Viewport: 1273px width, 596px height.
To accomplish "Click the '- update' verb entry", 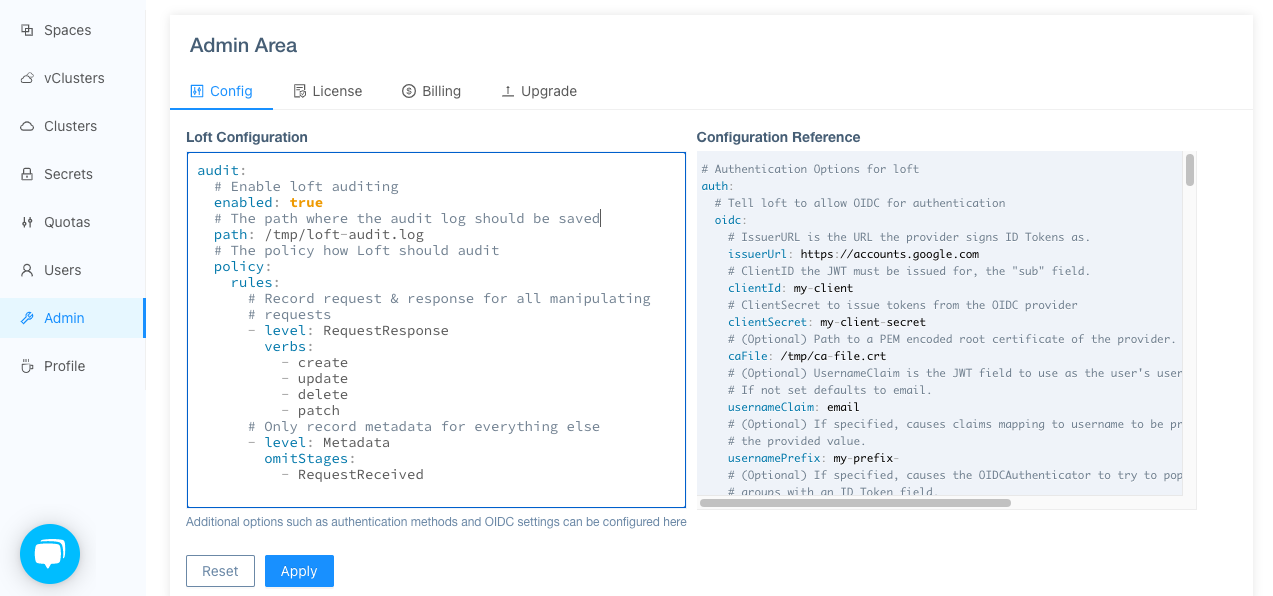I will 315,378.
